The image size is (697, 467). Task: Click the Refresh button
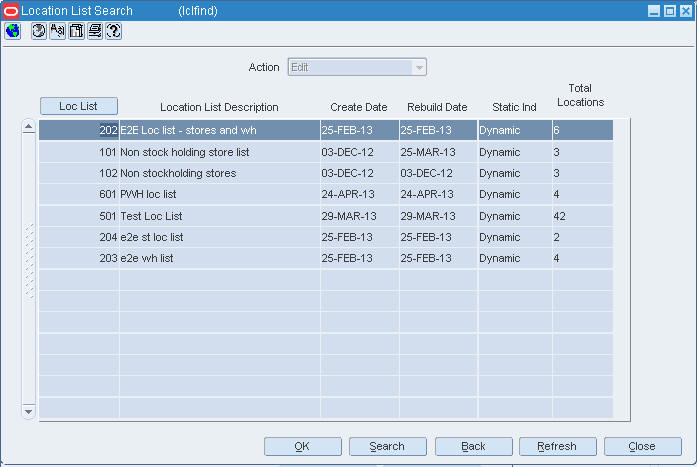coord(558,446)
